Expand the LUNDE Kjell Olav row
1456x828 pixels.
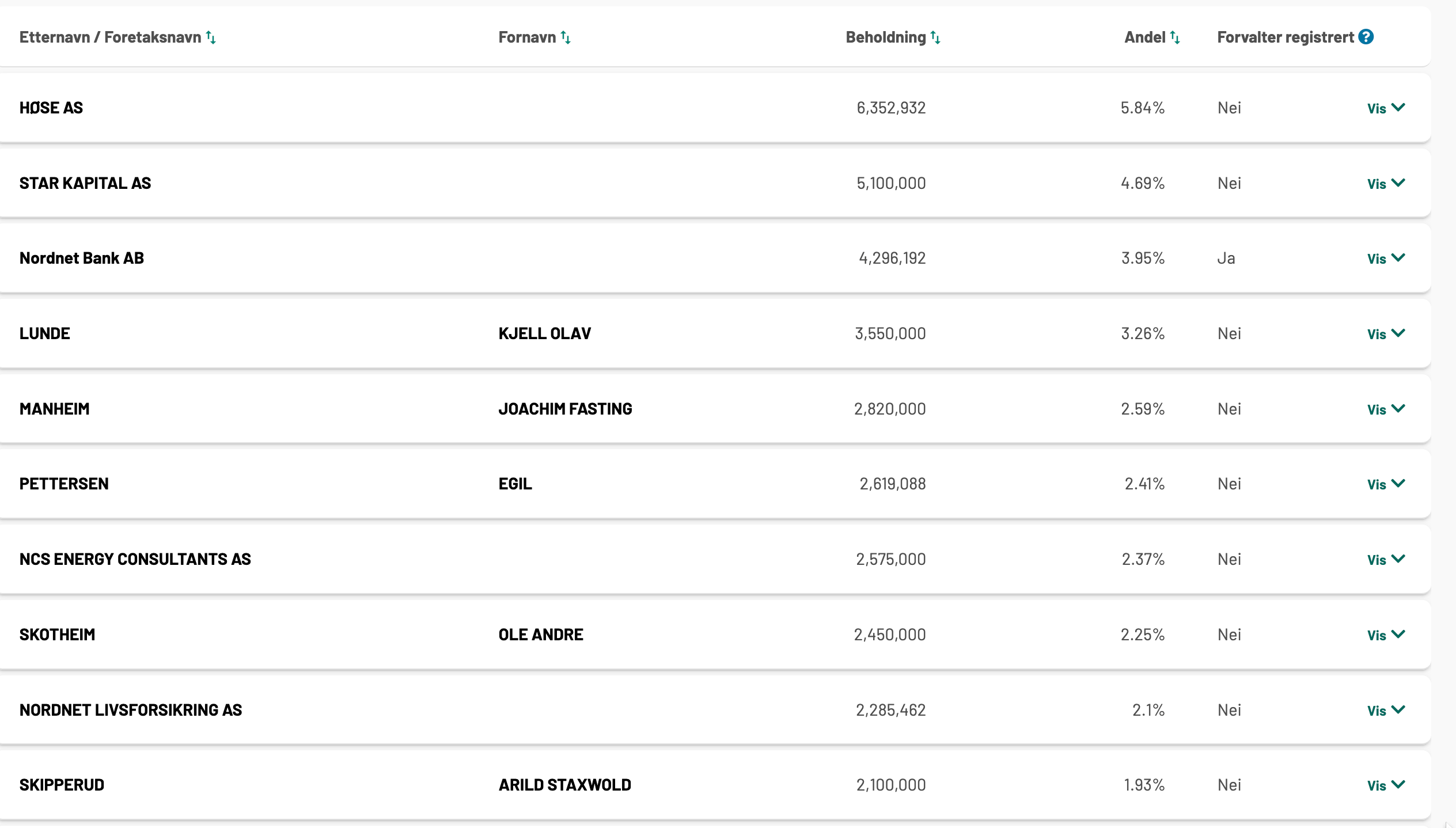click(1386, 334)
